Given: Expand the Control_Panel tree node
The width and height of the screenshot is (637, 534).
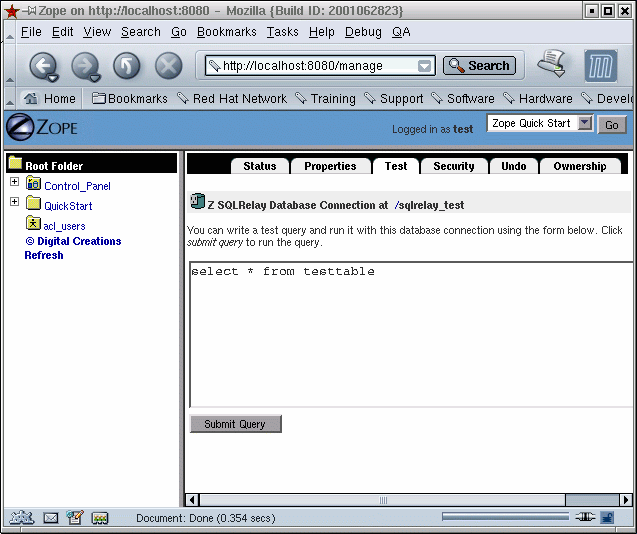Looking at the screenshot, I should click(x=15, y=182).
